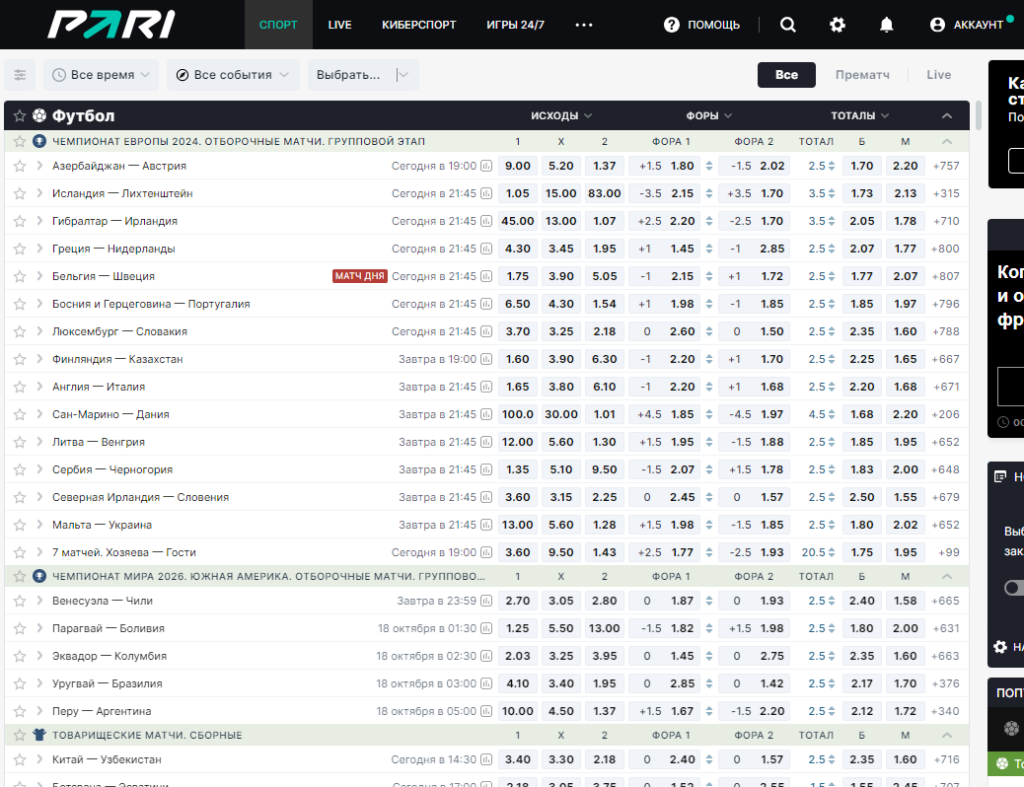
Task: Expand the Исландия — Лихтенштейн match row
Action: (40, 193)
